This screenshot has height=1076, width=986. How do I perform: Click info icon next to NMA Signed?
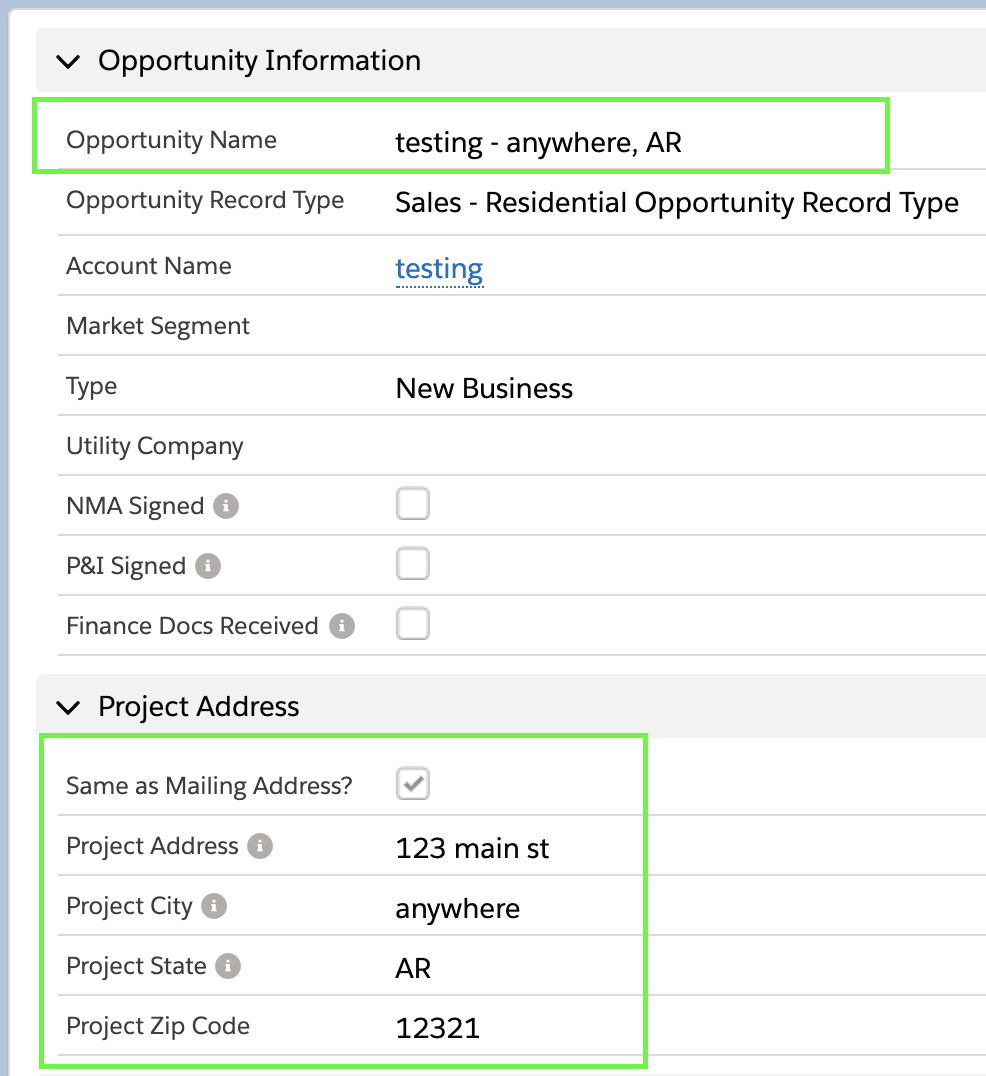(226, 506)
